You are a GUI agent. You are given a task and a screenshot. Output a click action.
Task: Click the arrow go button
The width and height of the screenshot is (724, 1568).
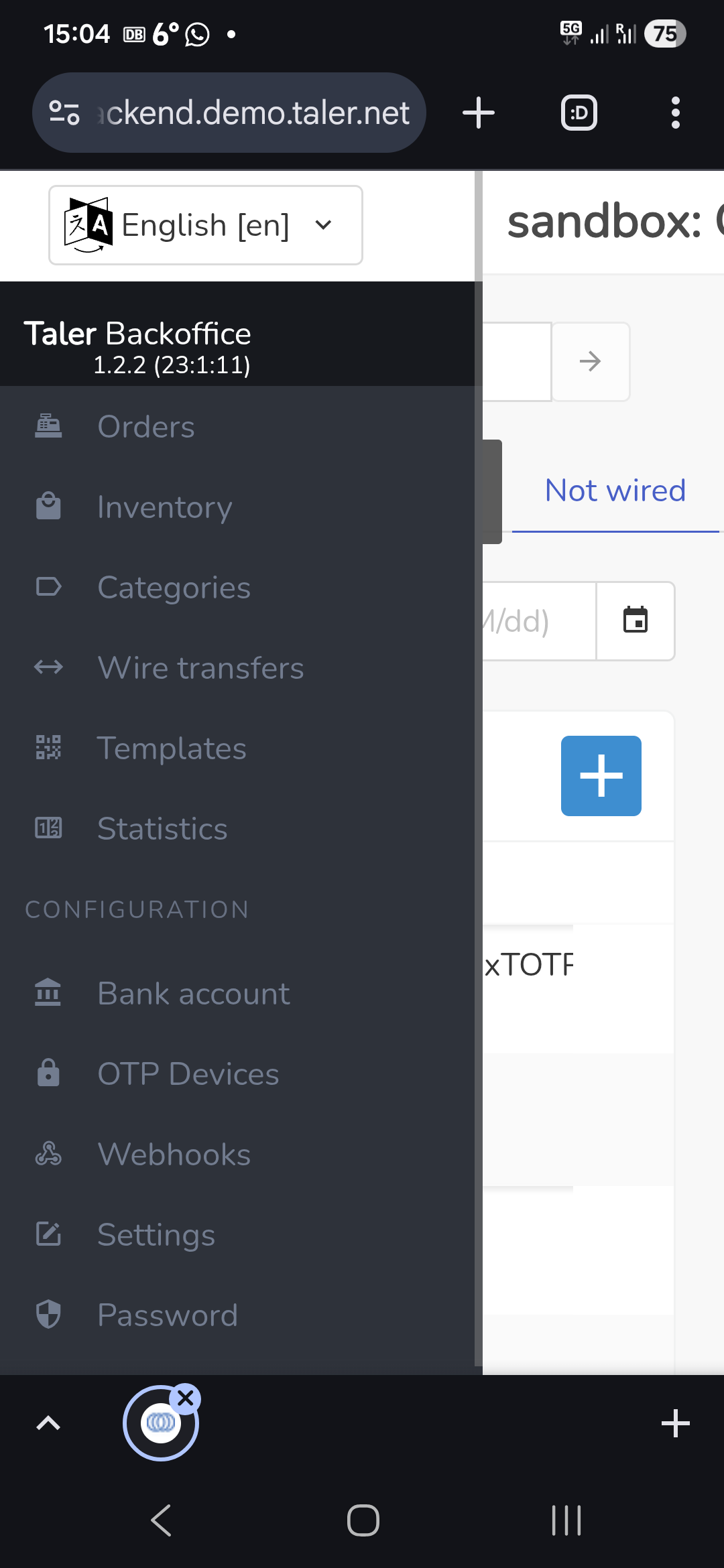590,362
